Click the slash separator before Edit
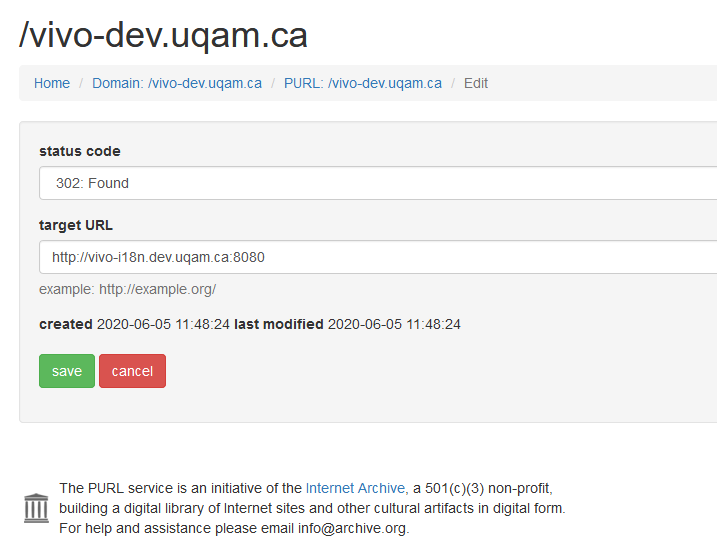 pos(453,83)
